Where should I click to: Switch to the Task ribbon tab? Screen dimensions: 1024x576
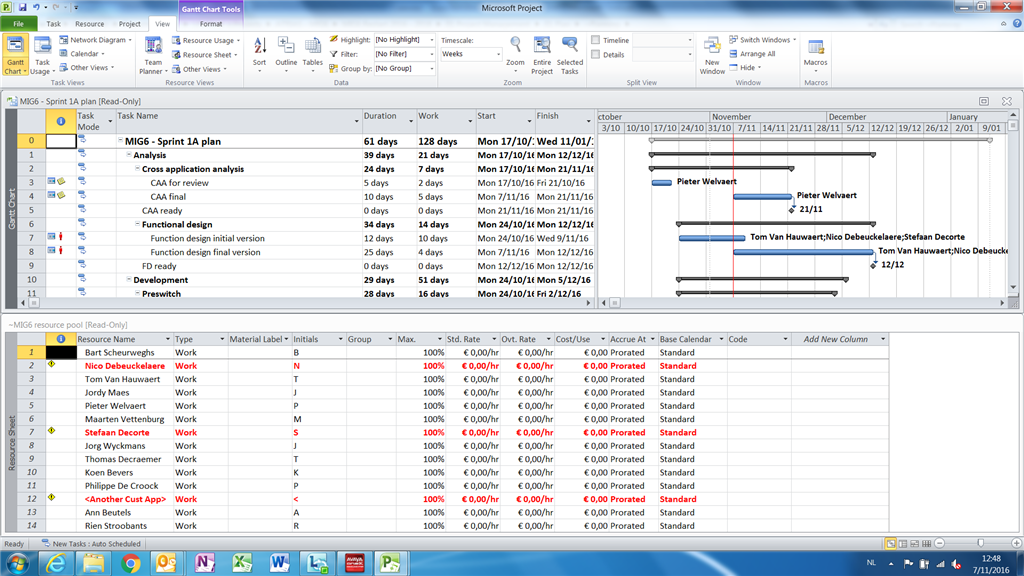pos(54,24)
